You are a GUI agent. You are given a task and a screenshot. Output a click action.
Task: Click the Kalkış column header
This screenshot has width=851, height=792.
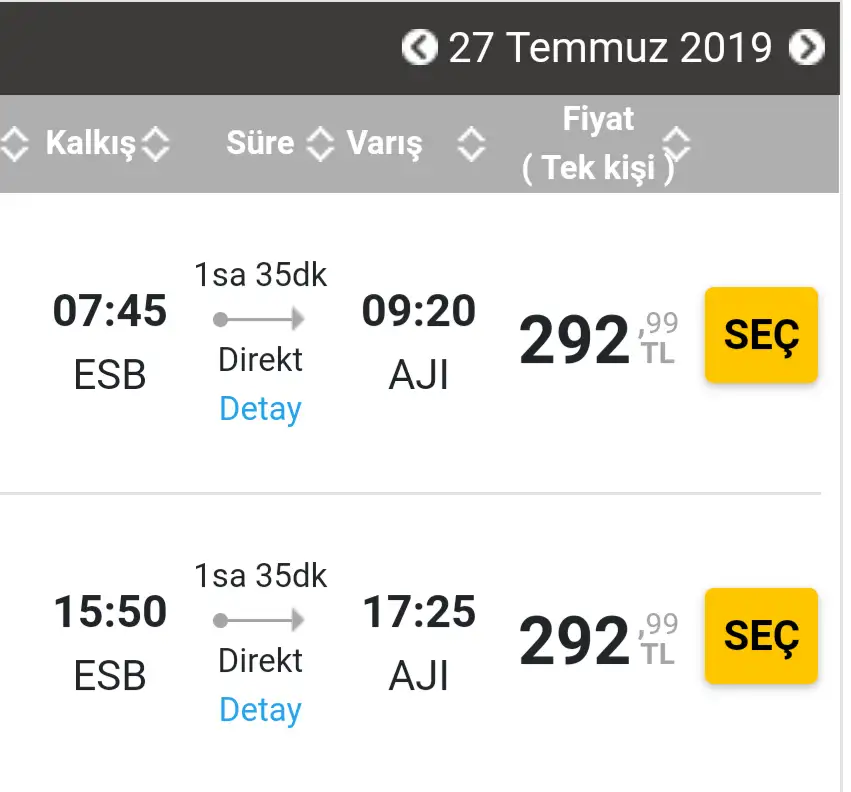[90, 143]
